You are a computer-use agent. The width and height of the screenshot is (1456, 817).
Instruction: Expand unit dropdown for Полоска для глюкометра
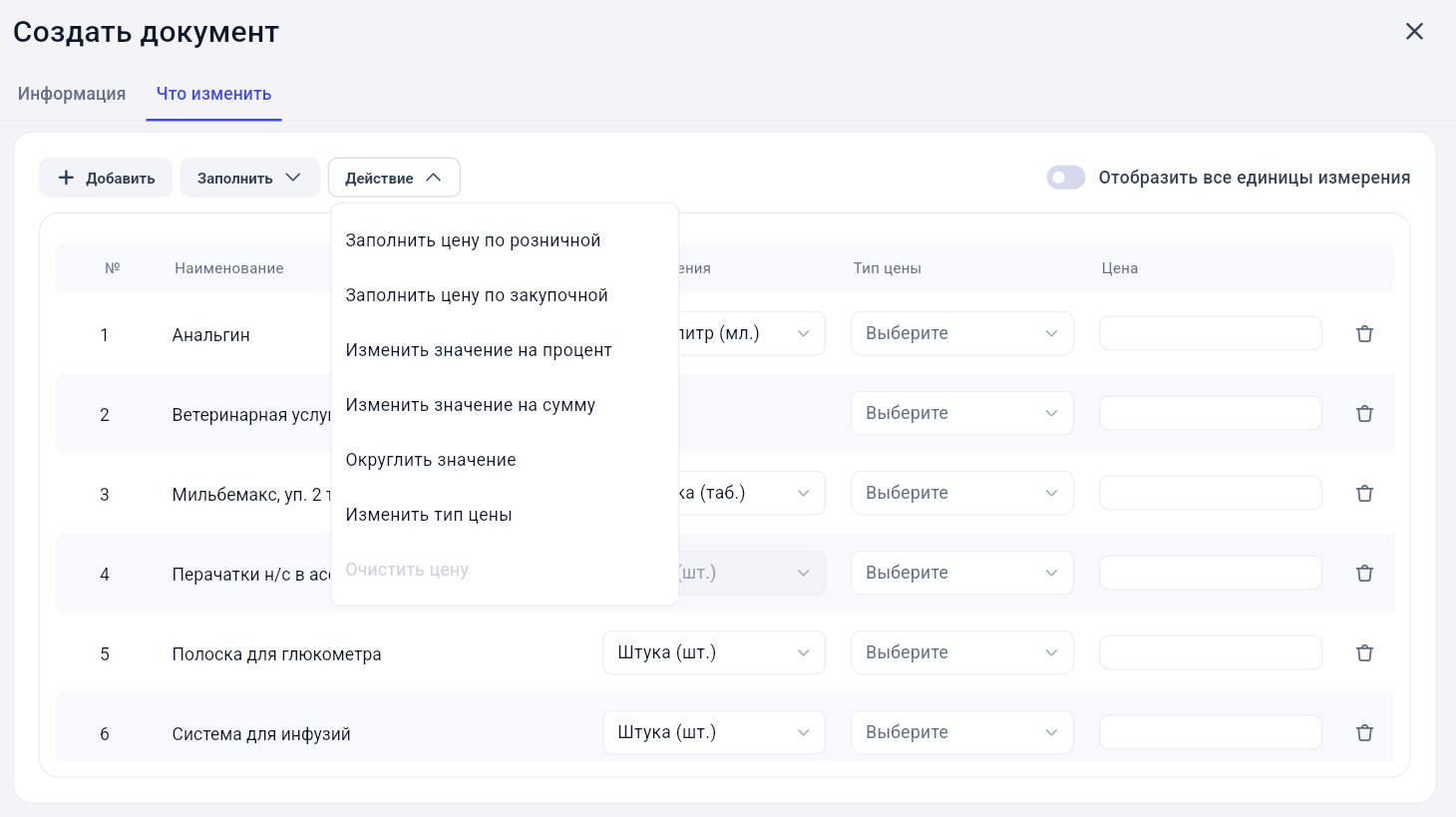(714, 652)
